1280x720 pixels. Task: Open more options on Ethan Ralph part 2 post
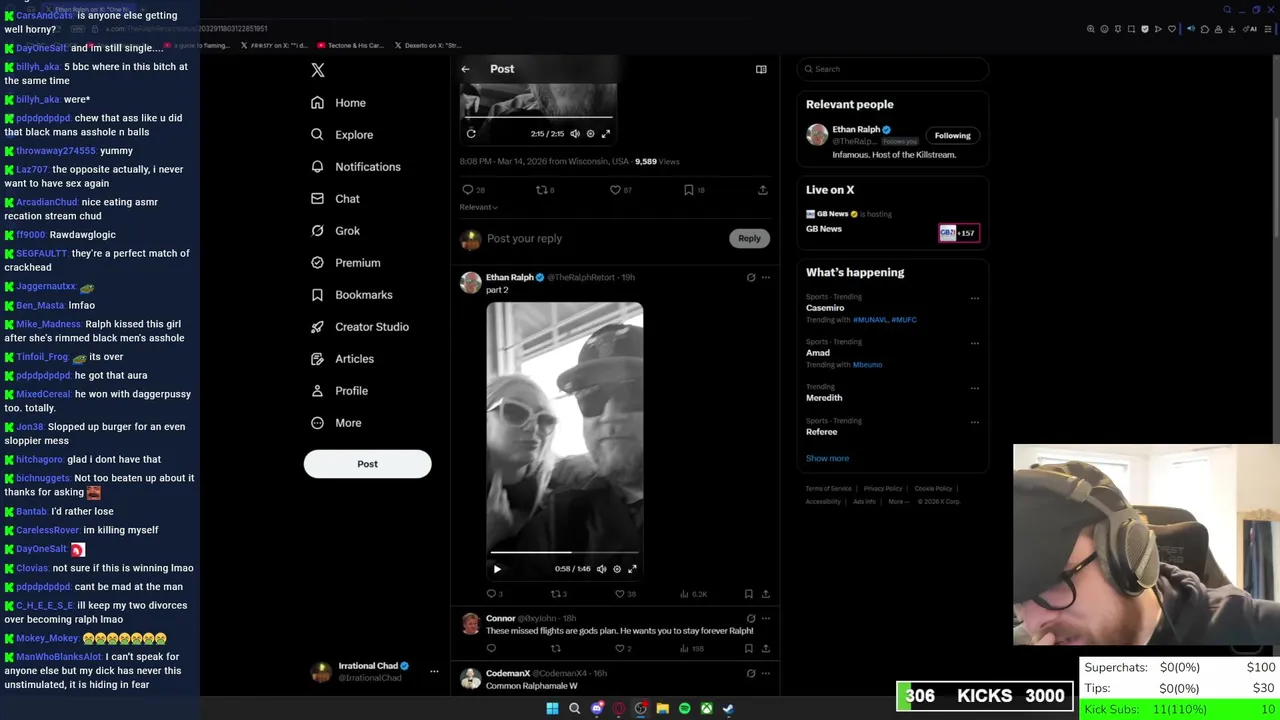click(766, 278)
